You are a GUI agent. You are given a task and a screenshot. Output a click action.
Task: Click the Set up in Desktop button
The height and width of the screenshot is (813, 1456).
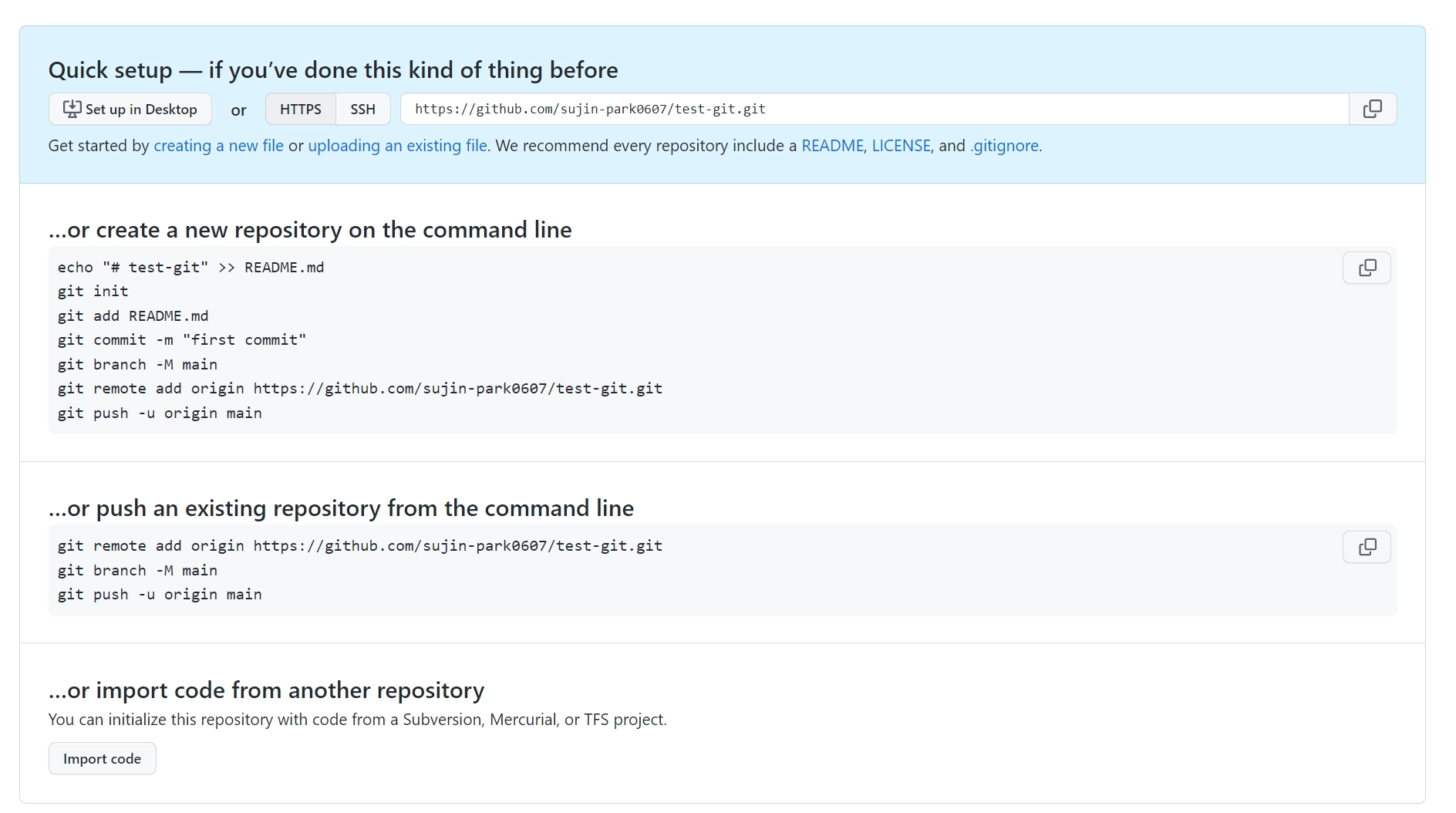coord(130,109)
